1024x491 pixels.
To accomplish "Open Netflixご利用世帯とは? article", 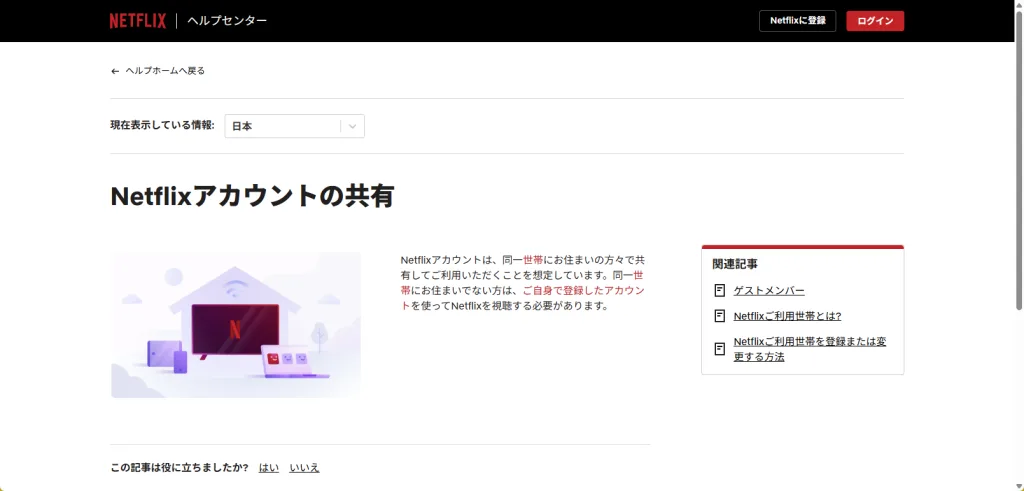I will pos(787,316).
